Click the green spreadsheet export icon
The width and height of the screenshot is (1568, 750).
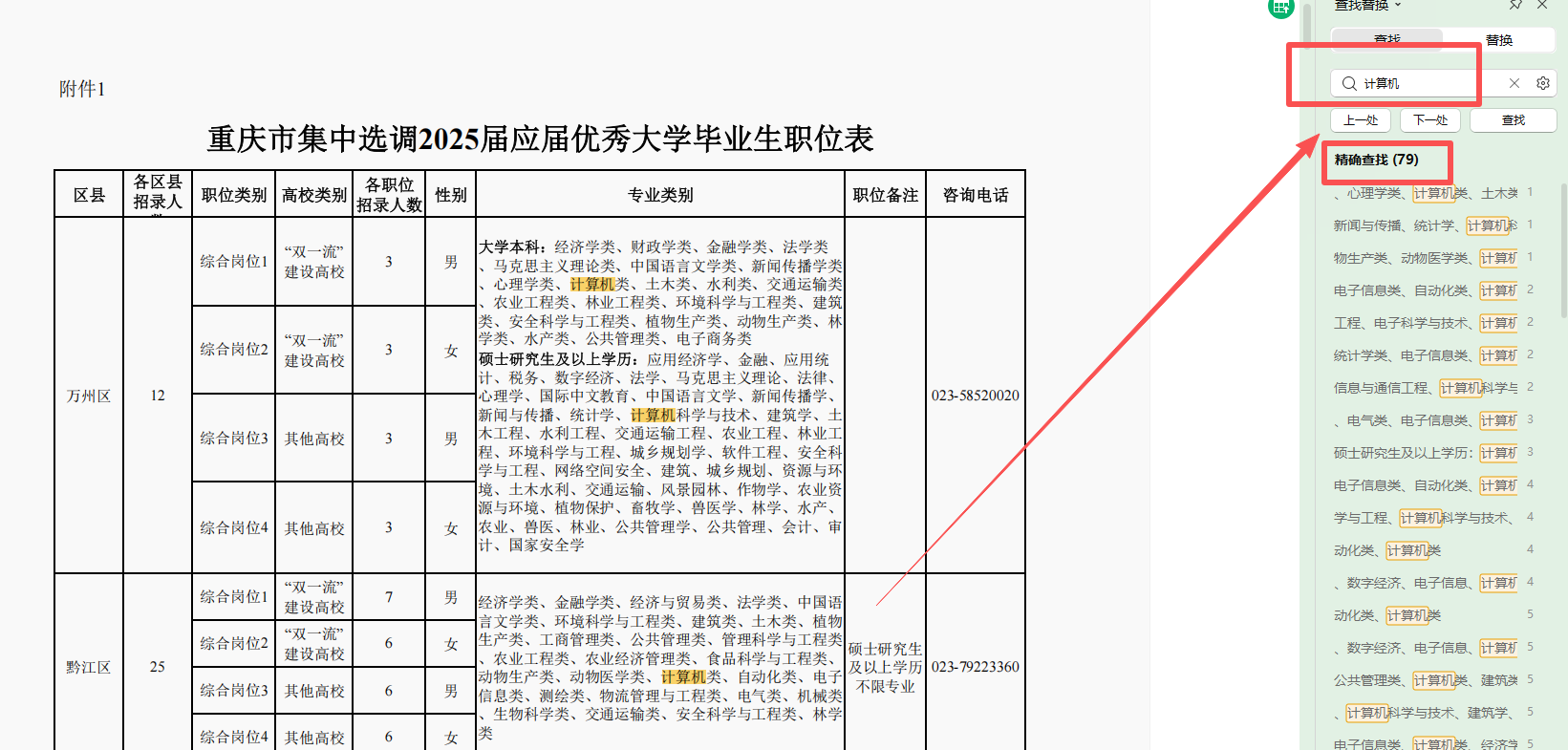[x=1280, y=8]
